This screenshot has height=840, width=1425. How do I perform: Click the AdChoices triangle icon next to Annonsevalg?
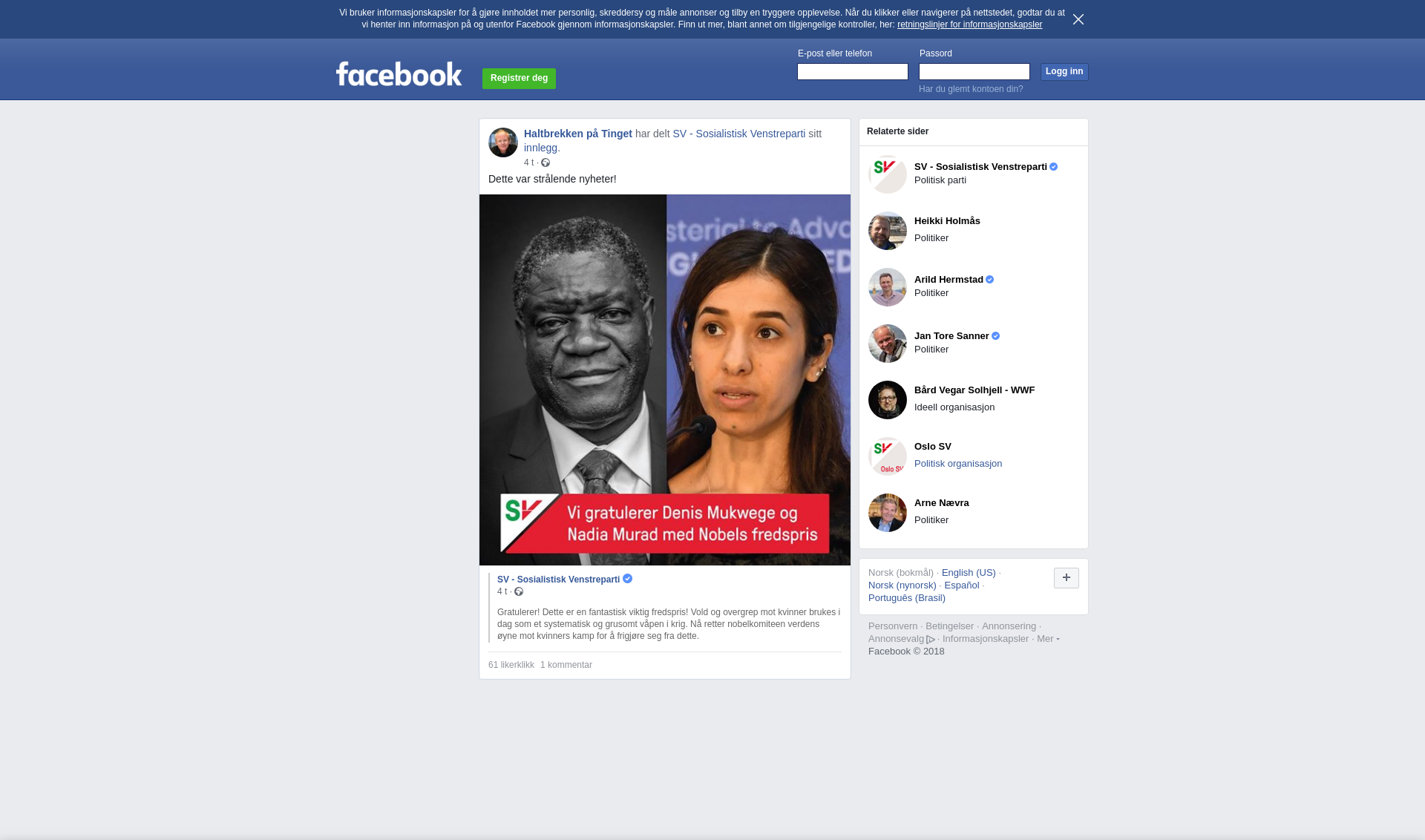point(931,640)
